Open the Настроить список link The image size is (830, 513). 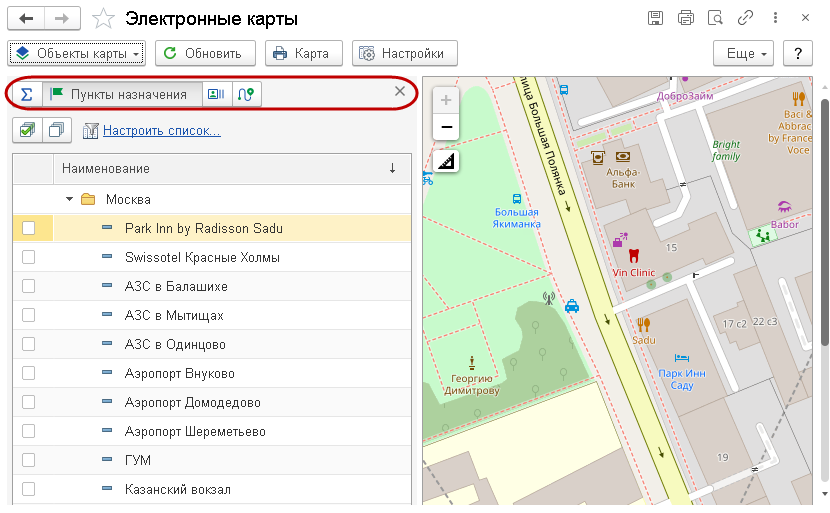click(x=161, y=130)
